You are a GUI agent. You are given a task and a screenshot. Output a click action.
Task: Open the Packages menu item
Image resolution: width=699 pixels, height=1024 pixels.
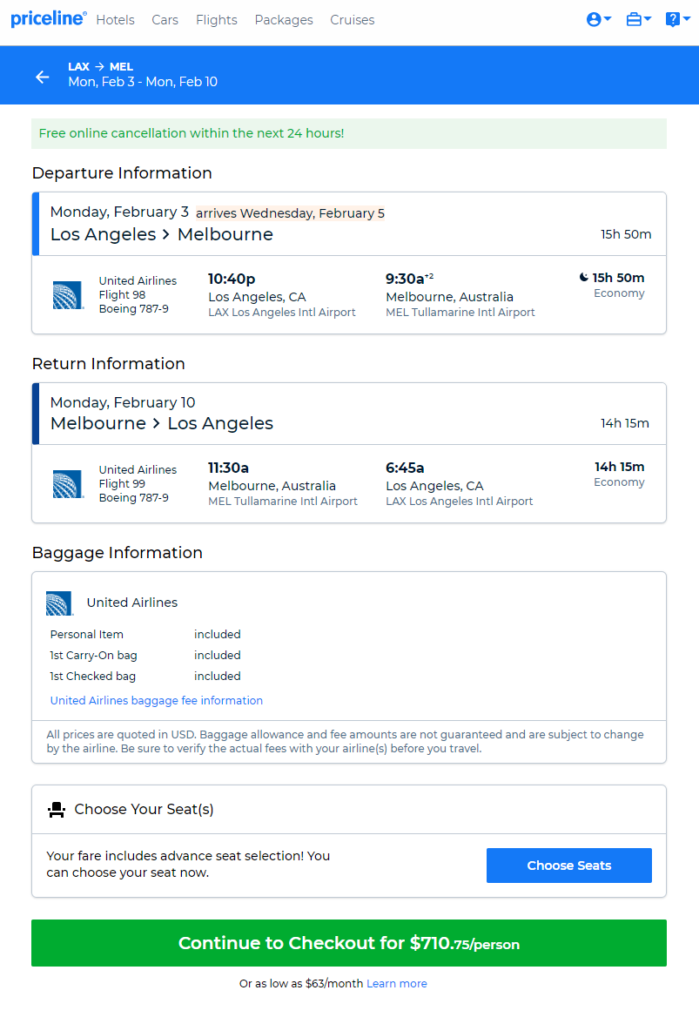pyautogui.click(x=284, y=20)
